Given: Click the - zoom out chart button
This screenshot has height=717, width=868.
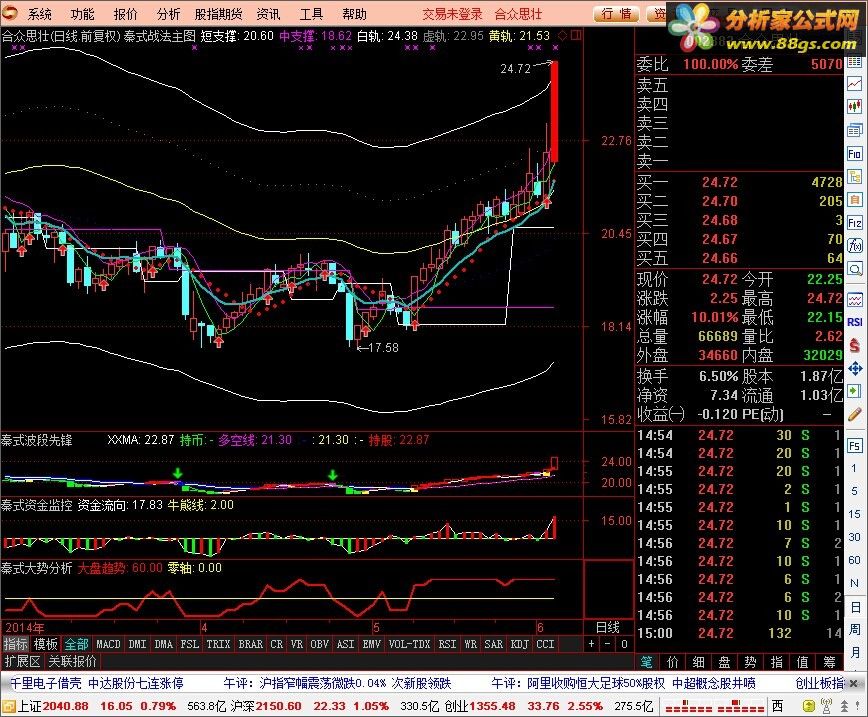Looking at the screenshot, I should click(x=608, y=644).
